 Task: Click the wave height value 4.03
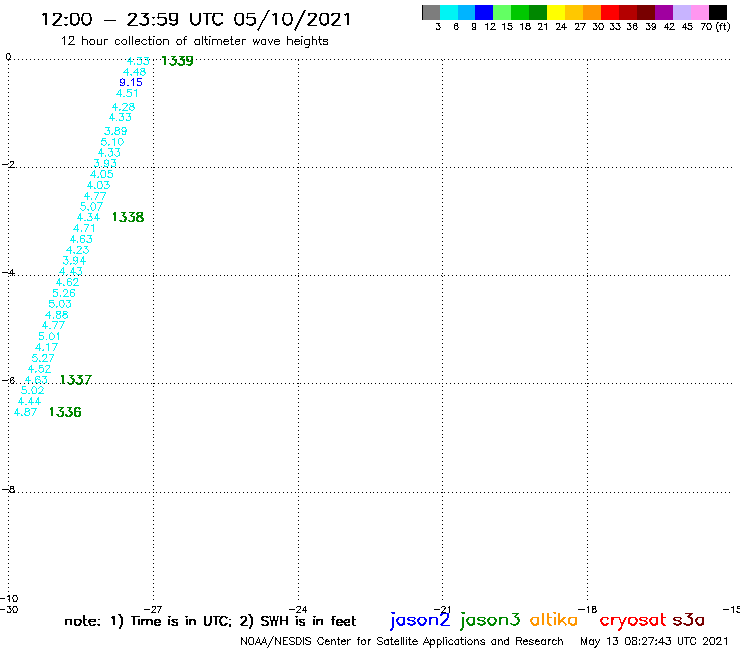click(98, 185)
